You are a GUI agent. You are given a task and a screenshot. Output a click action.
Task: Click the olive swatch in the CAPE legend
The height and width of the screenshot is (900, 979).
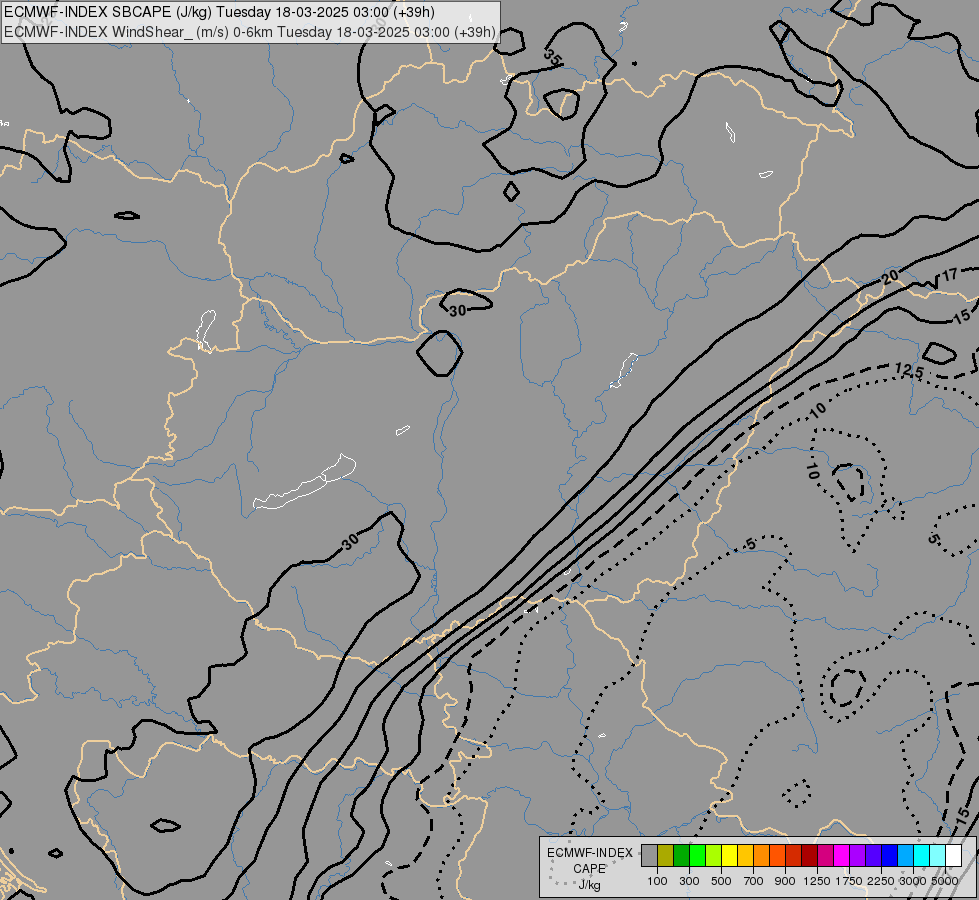pyautogui.click(x=666, y=855)
